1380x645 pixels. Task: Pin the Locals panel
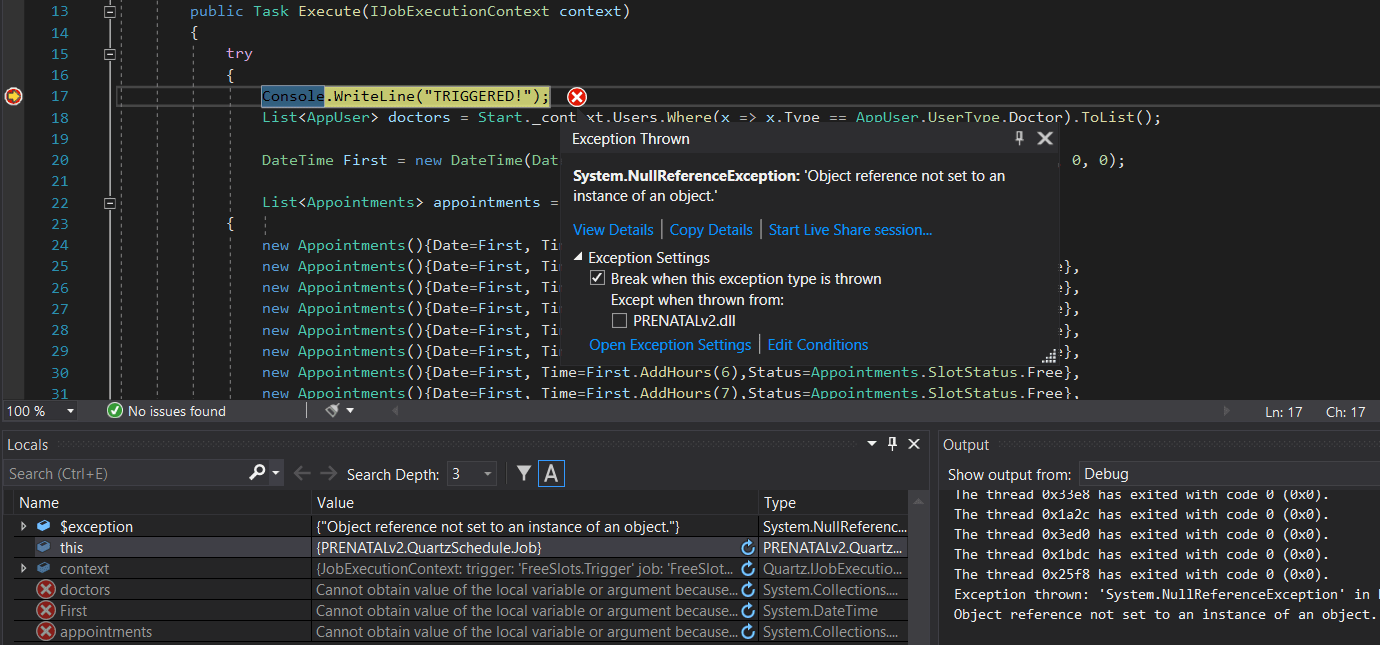tap(892, 445)
